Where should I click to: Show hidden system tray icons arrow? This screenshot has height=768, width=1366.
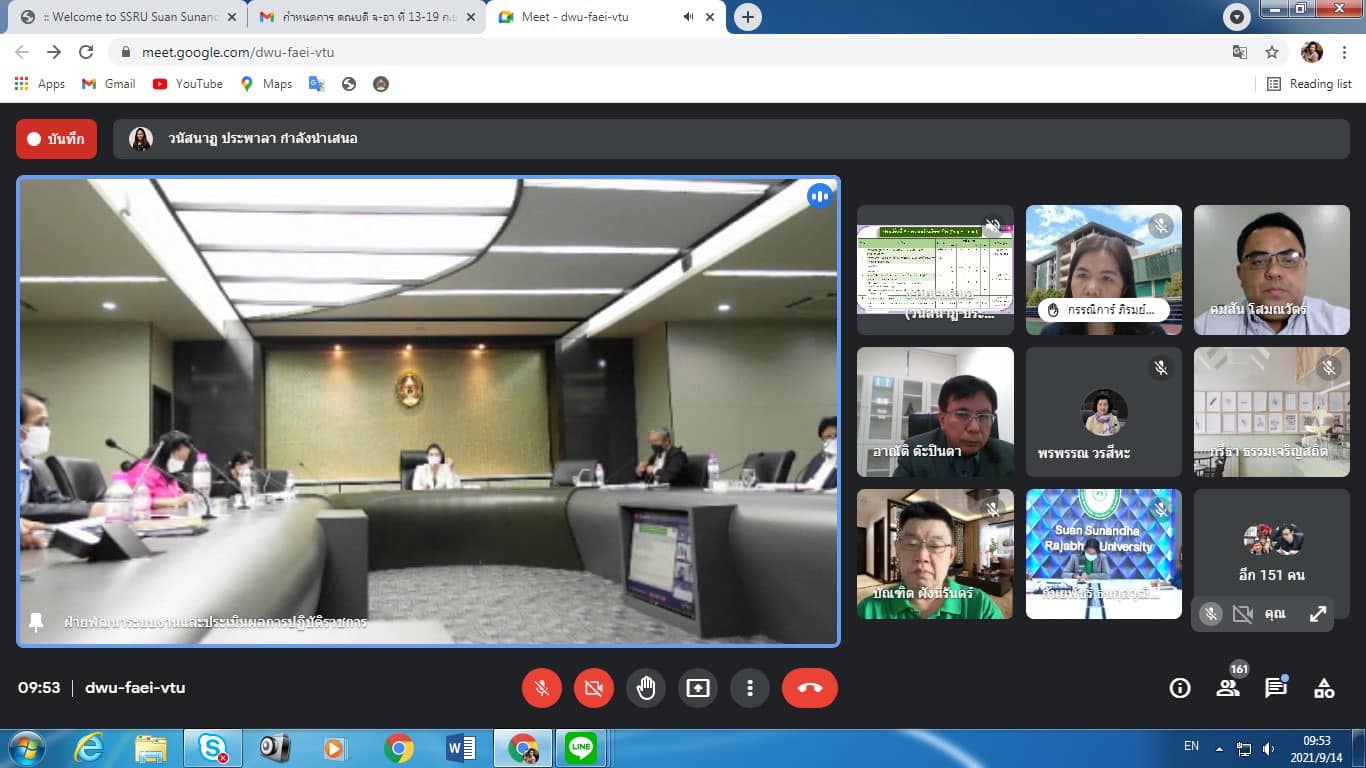click(1219, 748)
